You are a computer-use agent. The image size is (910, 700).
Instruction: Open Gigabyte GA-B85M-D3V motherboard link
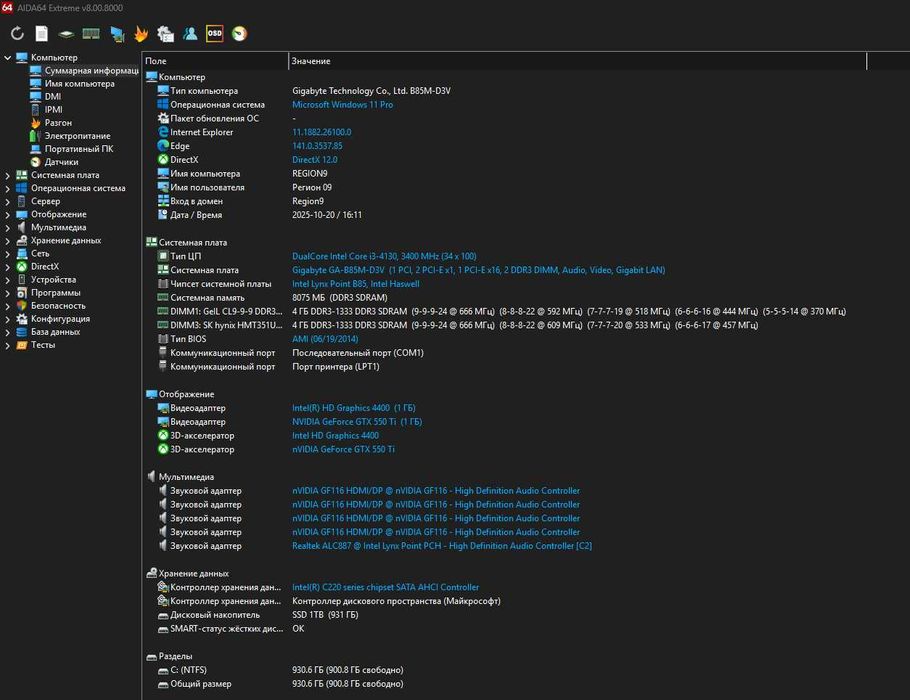[x=479, y=270]
